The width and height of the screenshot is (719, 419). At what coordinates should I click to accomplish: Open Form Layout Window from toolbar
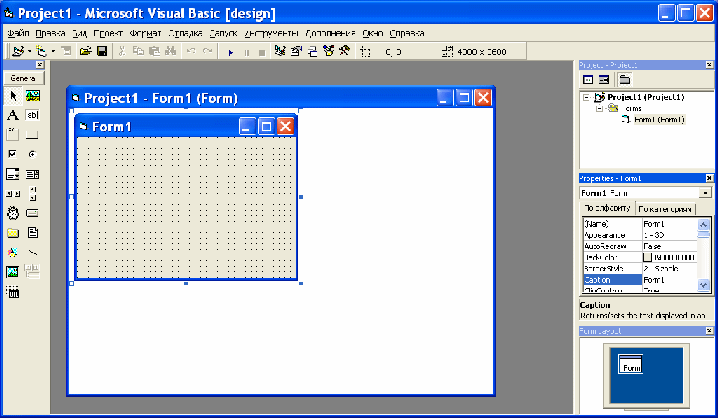coord(312,51)
